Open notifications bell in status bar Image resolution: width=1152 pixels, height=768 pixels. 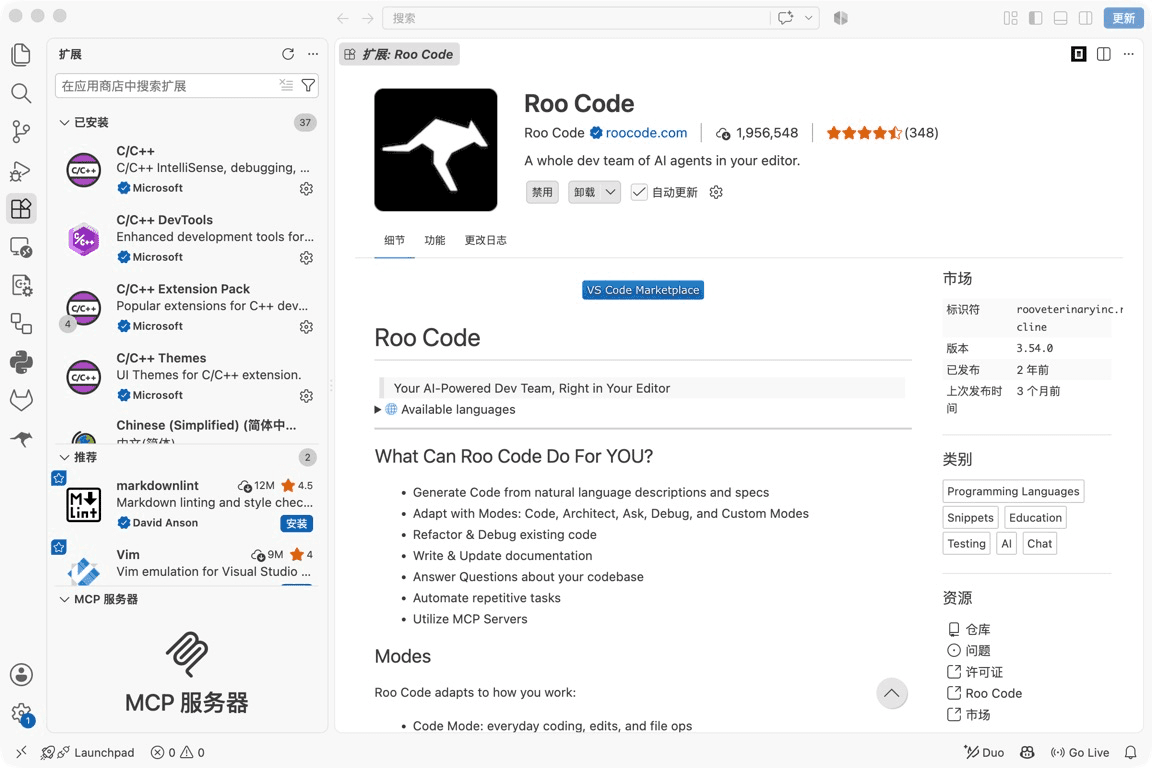click(x=1131, y=752)
